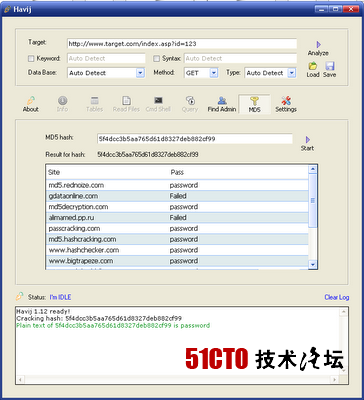364x400 pixels.
Task: Open the Tables tab icon
Action: pyautogui.click(x=95, y=100)
